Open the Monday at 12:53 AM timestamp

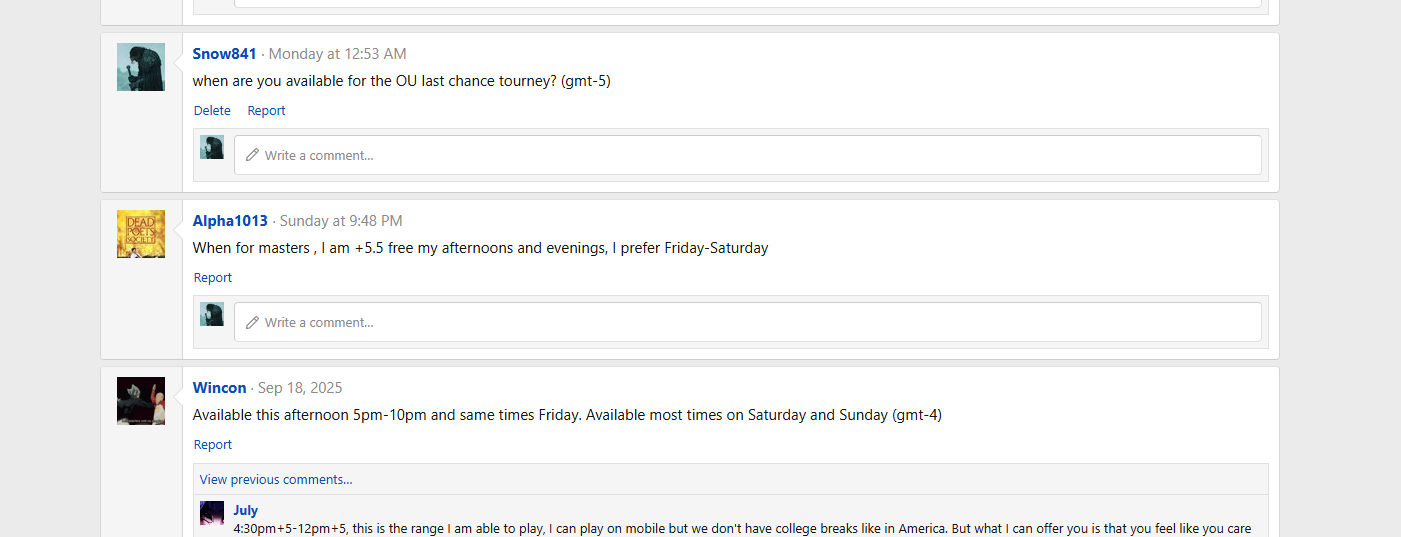[x=337, y=54]
